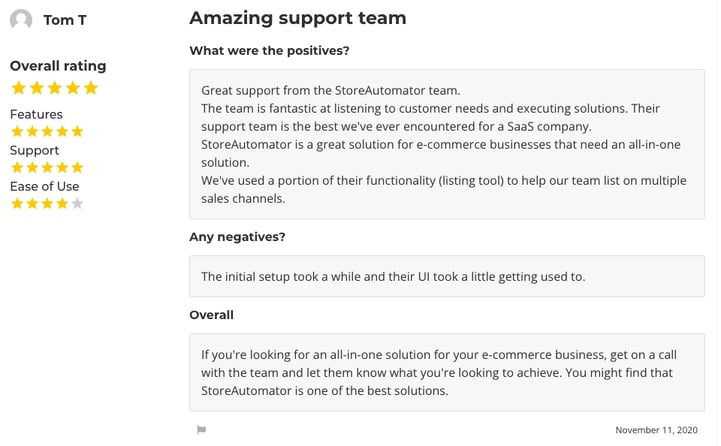Click the Amazing support team title
This screenshot has width=721, height=446.
point(298,18)
